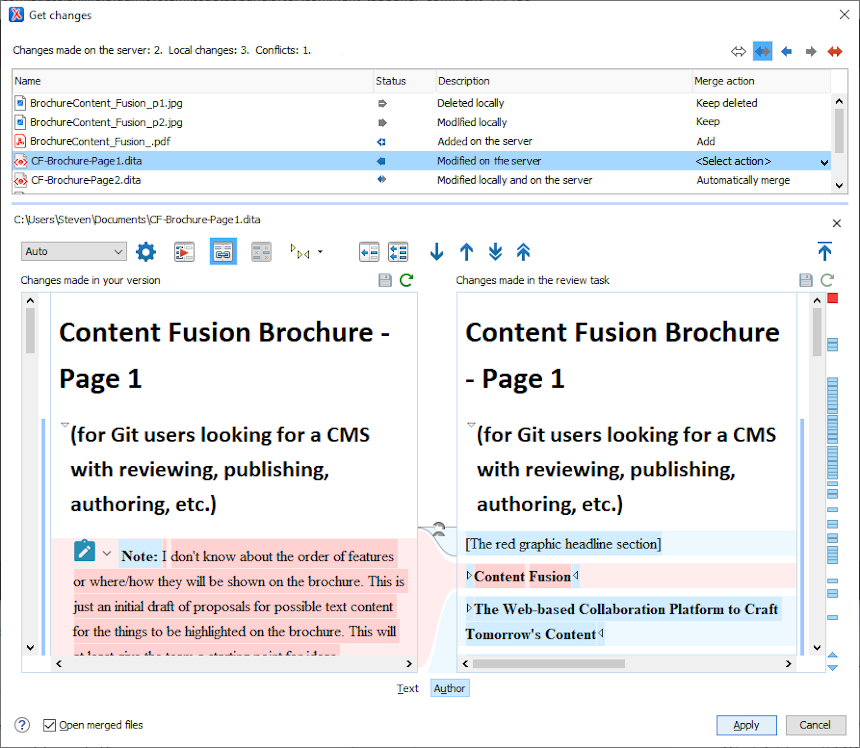Screen dimensions: 860x748
Task: Click the Cancel button
Action: click(x=815, y=725)
